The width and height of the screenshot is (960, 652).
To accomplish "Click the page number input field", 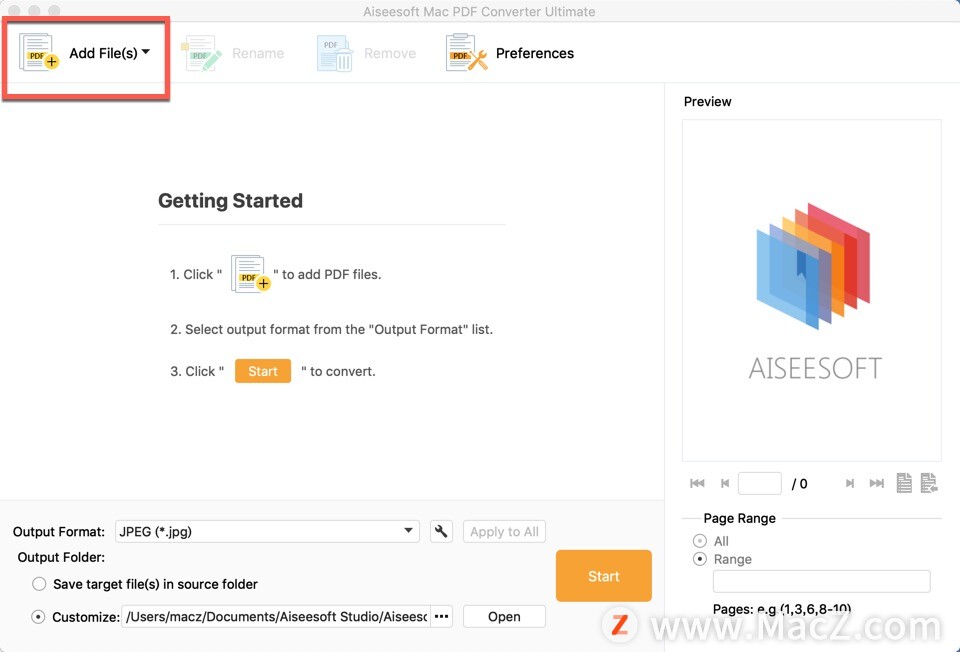I will [x=760, y=483].
